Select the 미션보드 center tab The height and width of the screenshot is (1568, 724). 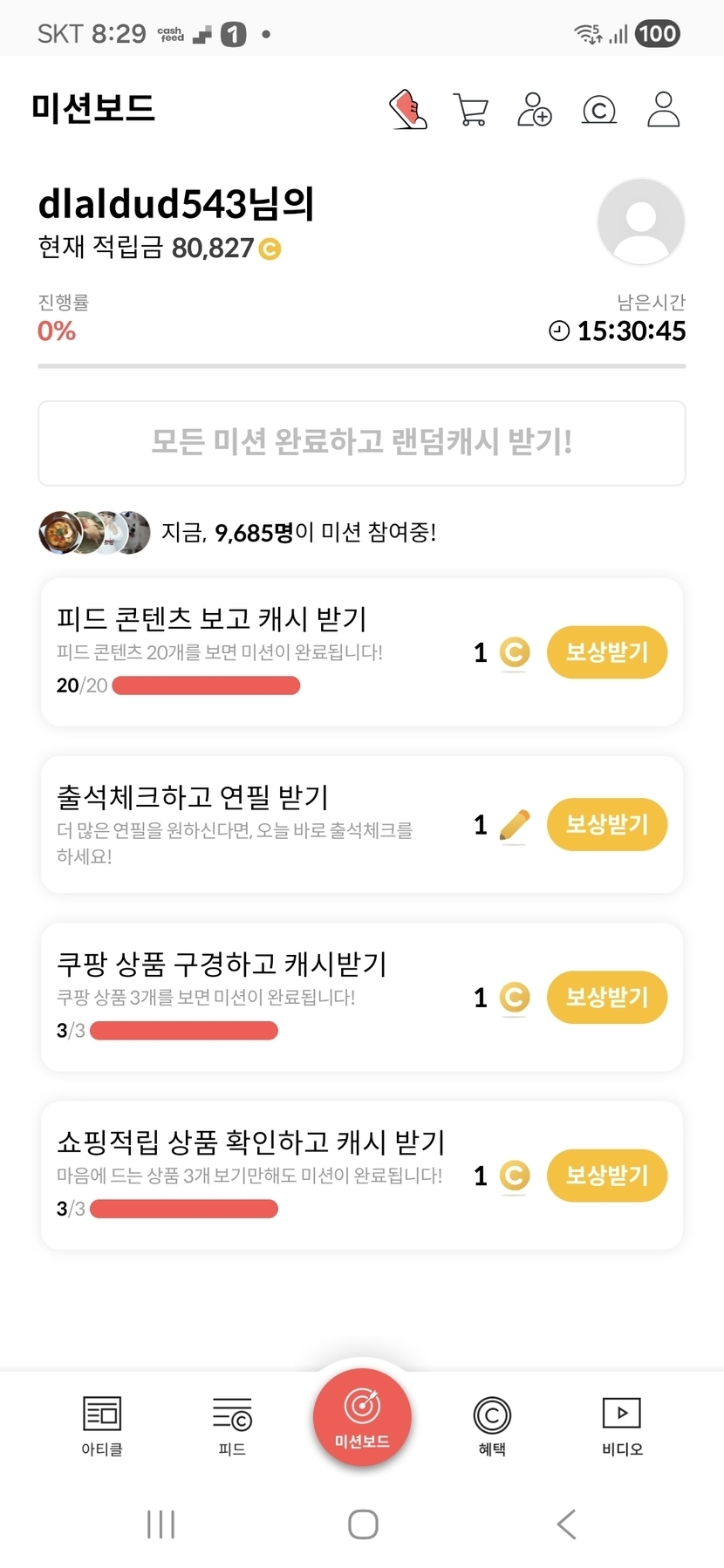click(x=362, y=1417)
